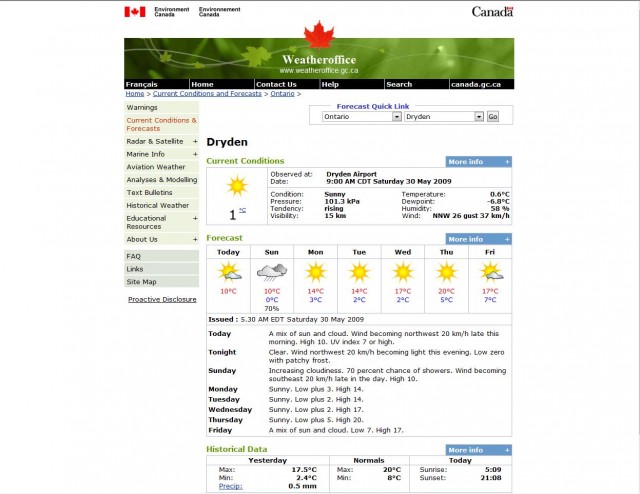Click Thursday's high of 20°C
The image size is (640, 494).
[447, 291]
